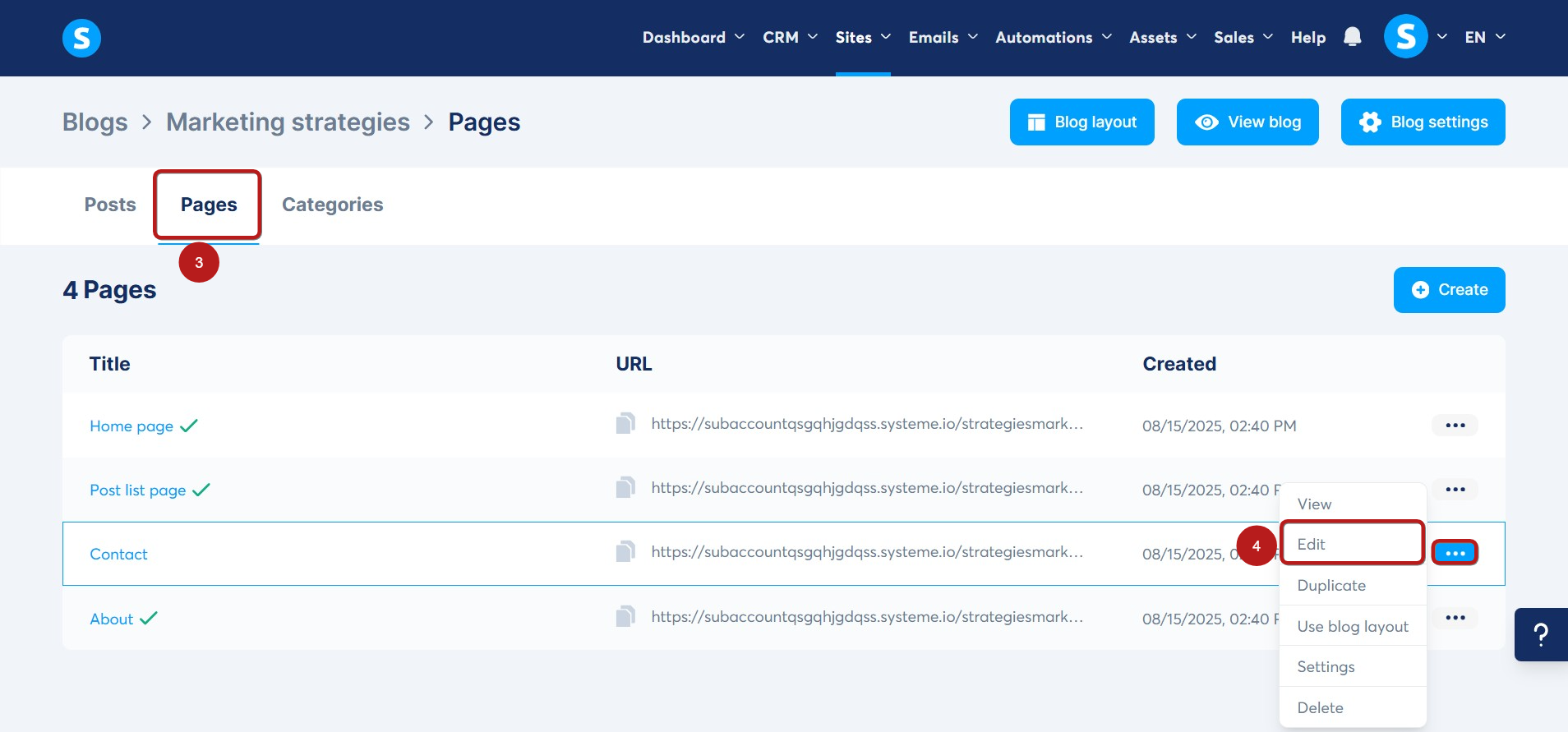This screenshot has height=732, width=1568.
Task: Toggle the three-dot menu for Contact row
Action: click(x=1455, y=553)
